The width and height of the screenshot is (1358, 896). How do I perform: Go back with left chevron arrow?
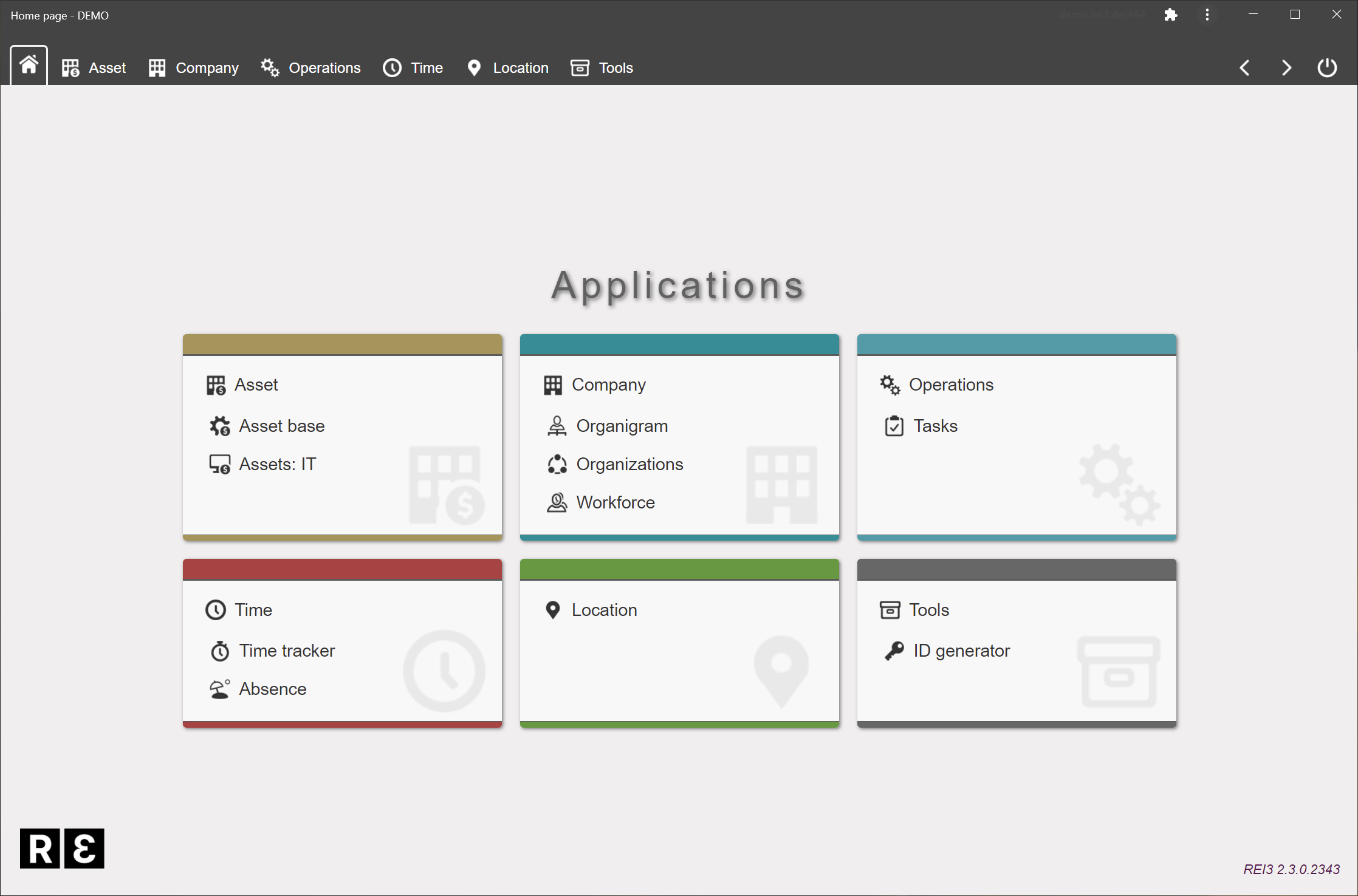tap(1244, 67)
